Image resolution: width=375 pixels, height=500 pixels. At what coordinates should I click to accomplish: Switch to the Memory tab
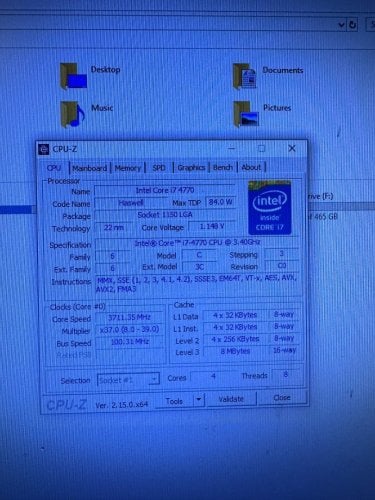pyautogui.click(x=128, y=168)
